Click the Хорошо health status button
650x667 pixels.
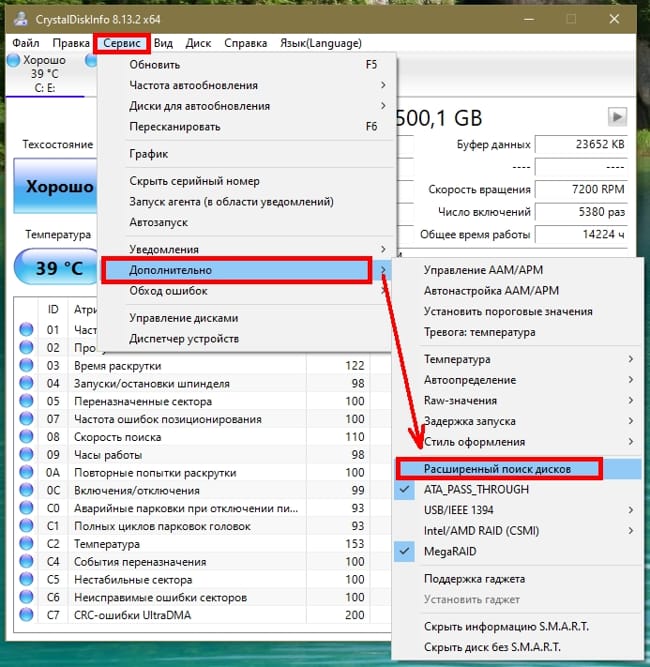point(55,186)
